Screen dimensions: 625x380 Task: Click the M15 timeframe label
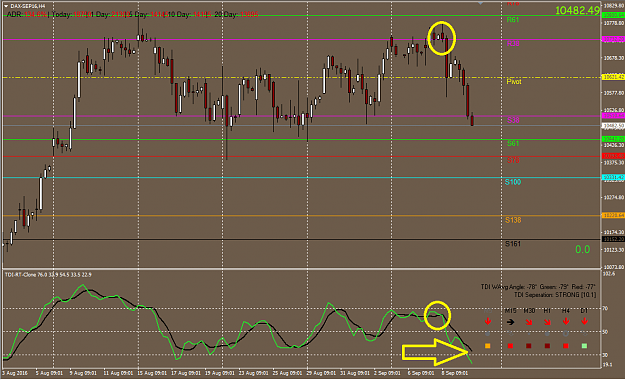510,311
